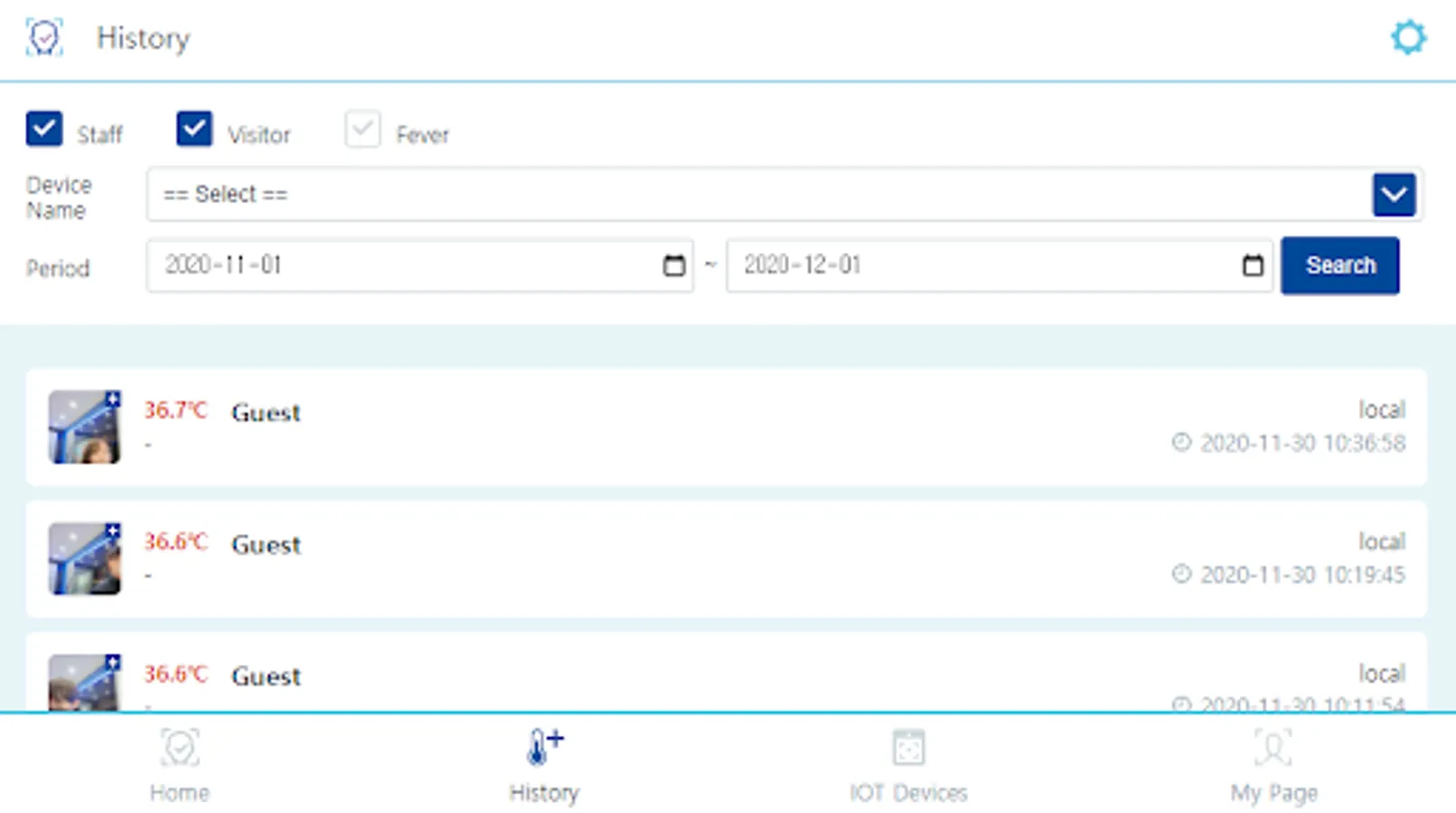Open the first Guest record at 36.7℃
Viewport: 1456px width, 813px height.
[x=633, y=426]
